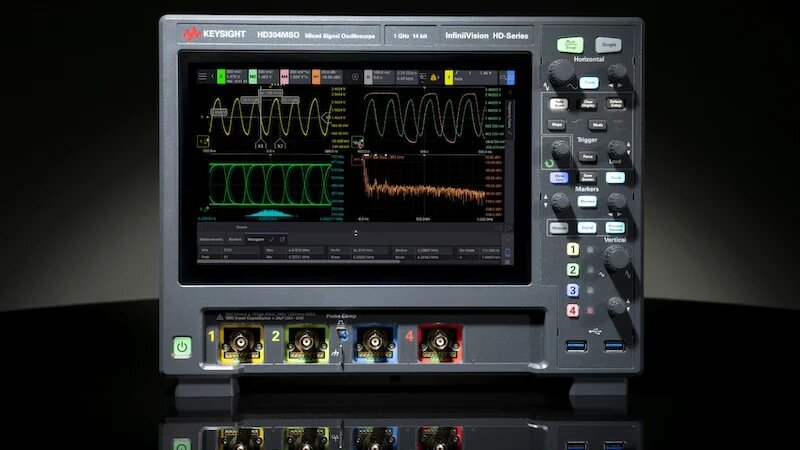Tap the right triangle arrow in Search bar
Viewport: 800px width, 450px height.
point(508,228)
